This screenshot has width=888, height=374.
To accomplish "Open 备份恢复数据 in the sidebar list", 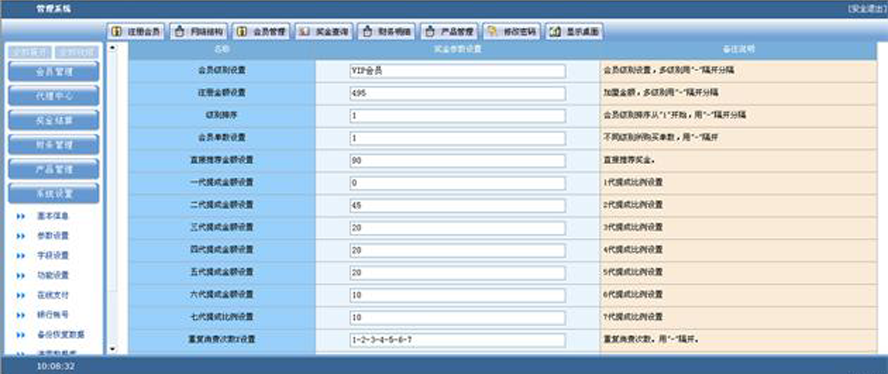I will [x=61, y=334].
